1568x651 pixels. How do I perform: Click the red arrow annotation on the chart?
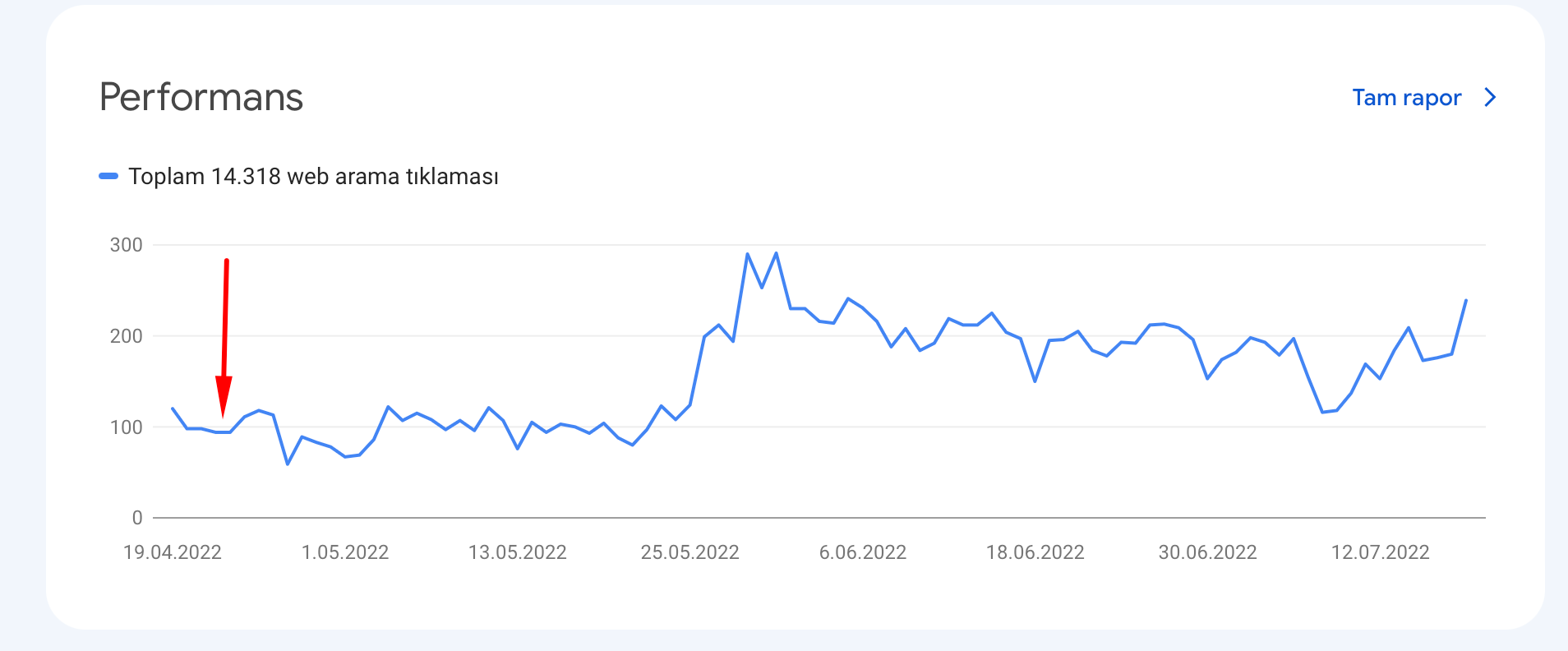point(224,338)
